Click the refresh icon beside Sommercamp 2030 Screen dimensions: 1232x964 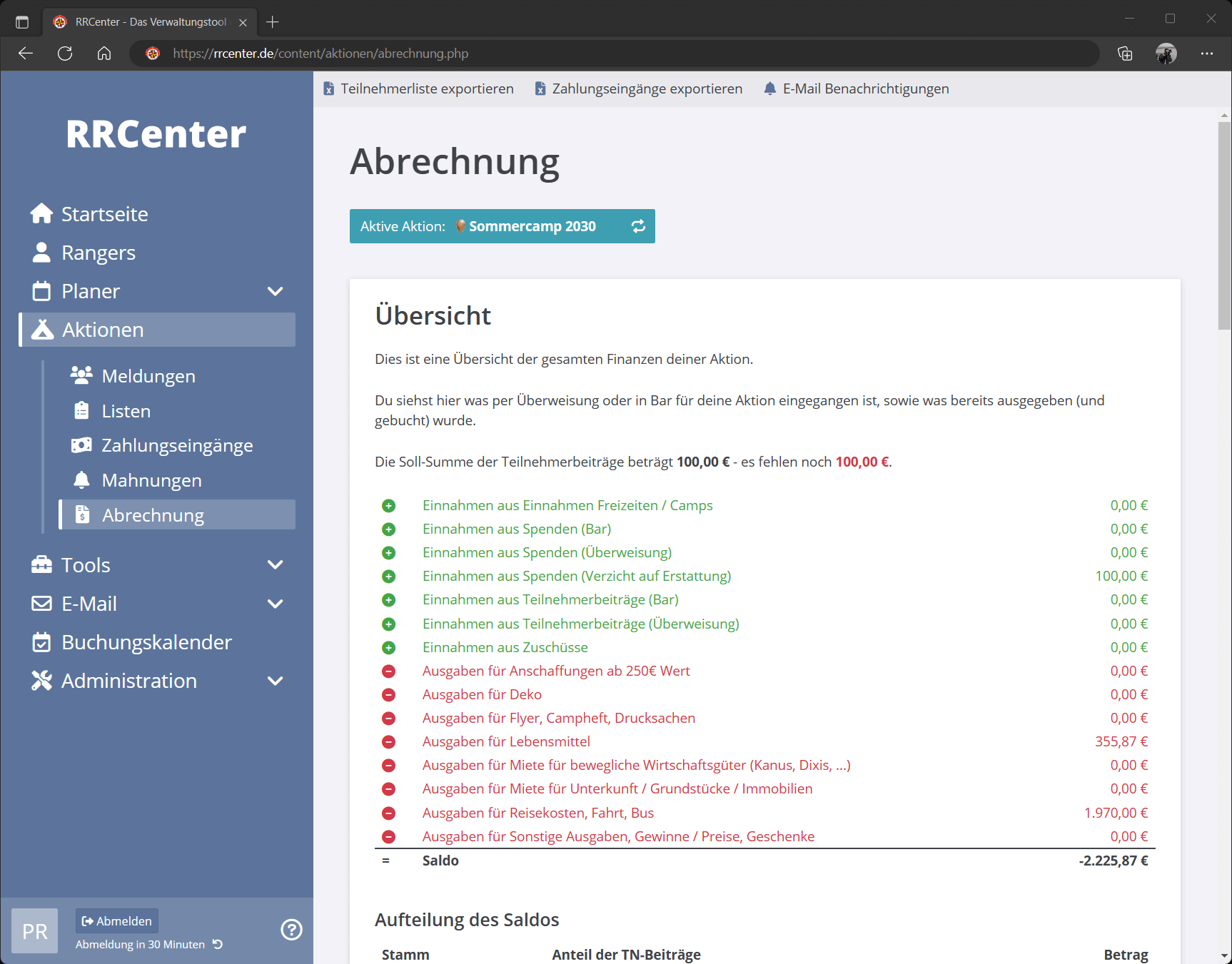638,225
